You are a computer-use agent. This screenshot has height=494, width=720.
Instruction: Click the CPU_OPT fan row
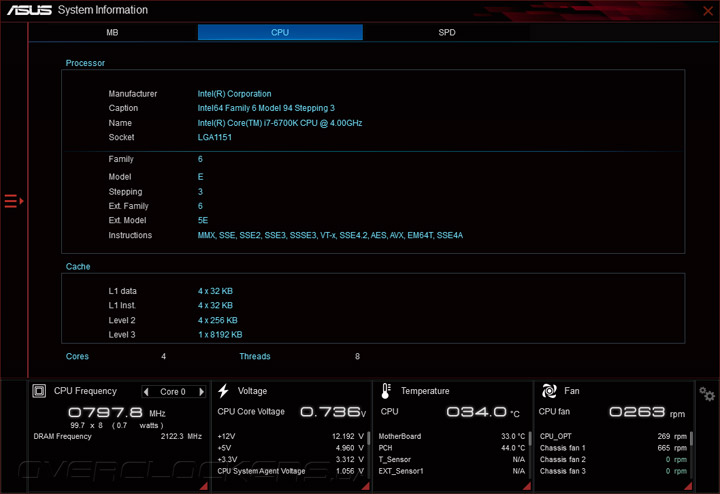tap(613, 436)
